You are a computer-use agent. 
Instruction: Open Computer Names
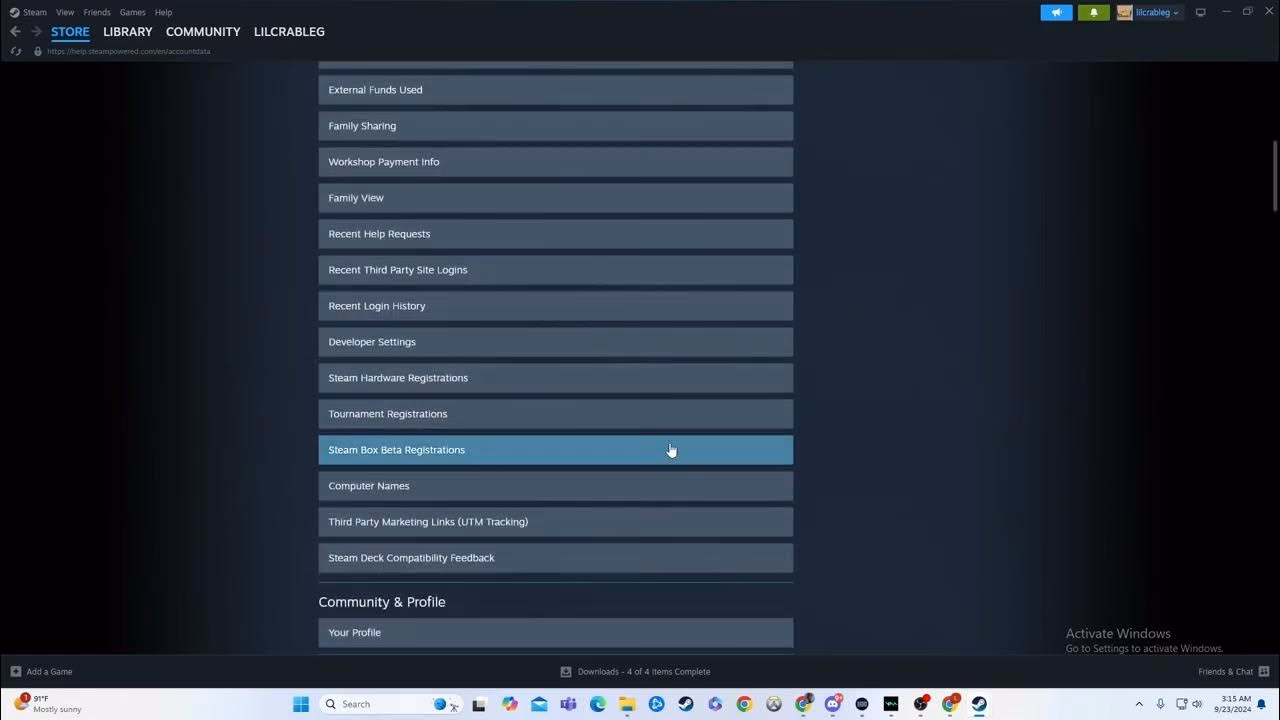556,486
